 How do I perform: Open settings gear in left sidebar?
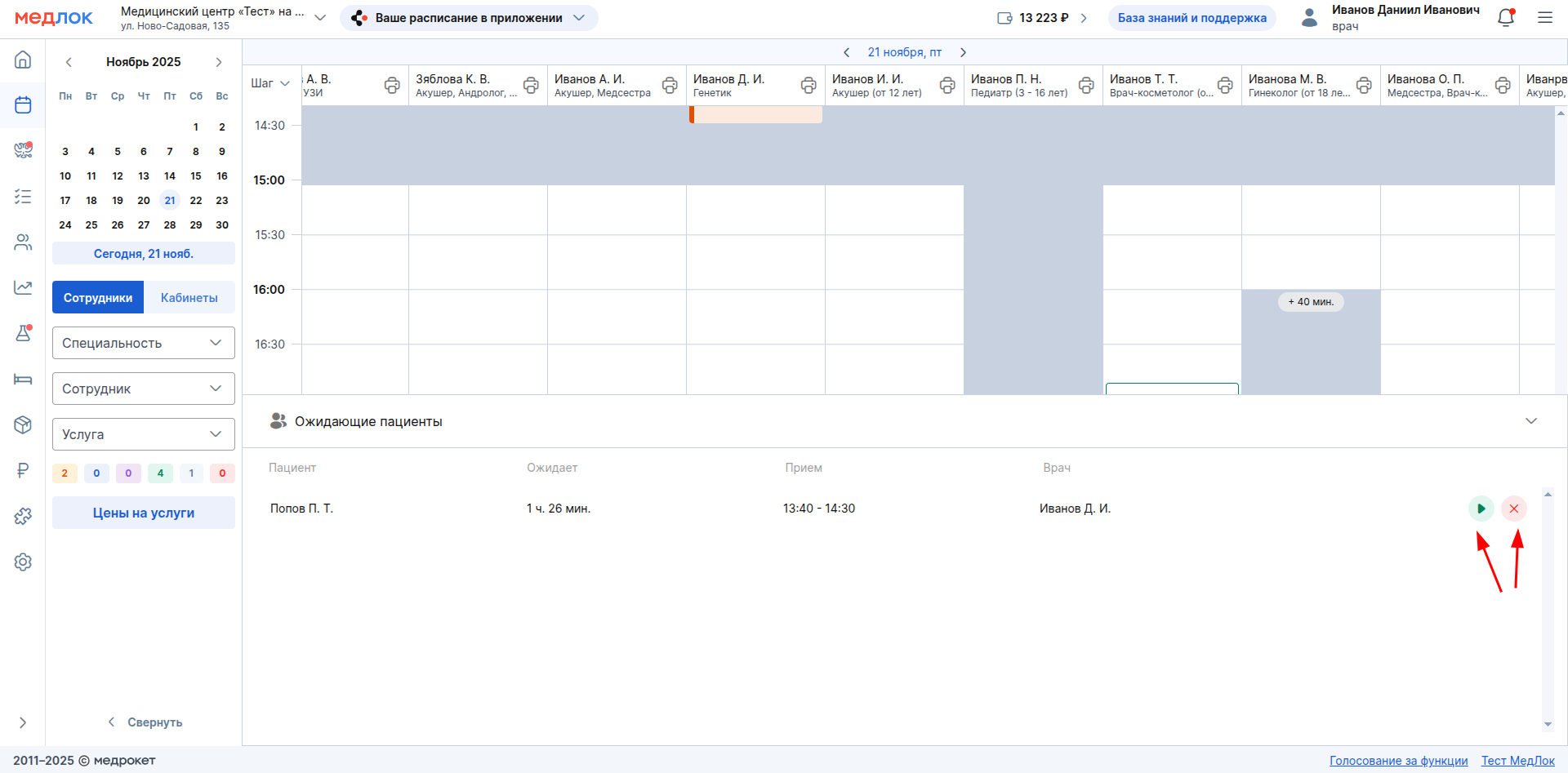[23, 562]
